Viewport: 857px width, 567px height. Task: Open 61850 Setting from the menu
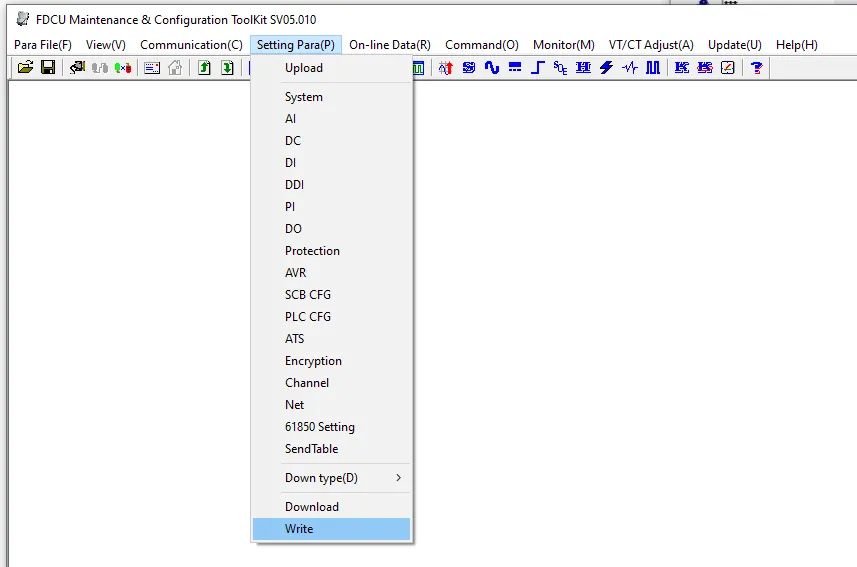(331, 426)
